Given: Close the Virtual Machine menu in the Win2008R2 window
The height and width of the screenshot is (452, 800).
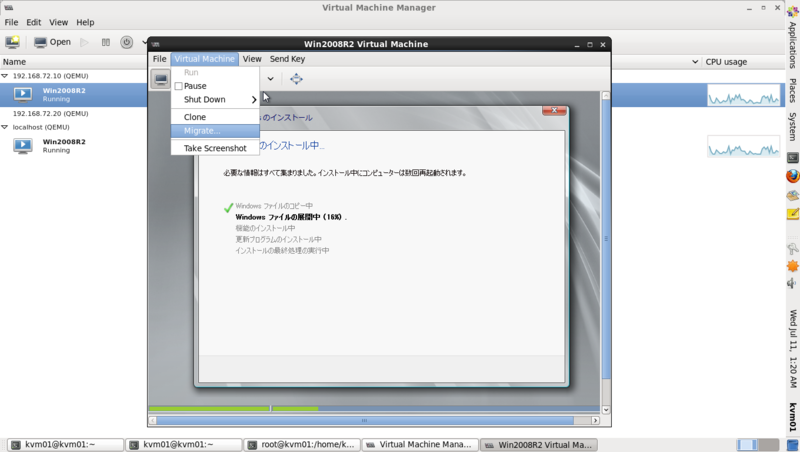Looking at the screenshot, I should coord(204,59).
